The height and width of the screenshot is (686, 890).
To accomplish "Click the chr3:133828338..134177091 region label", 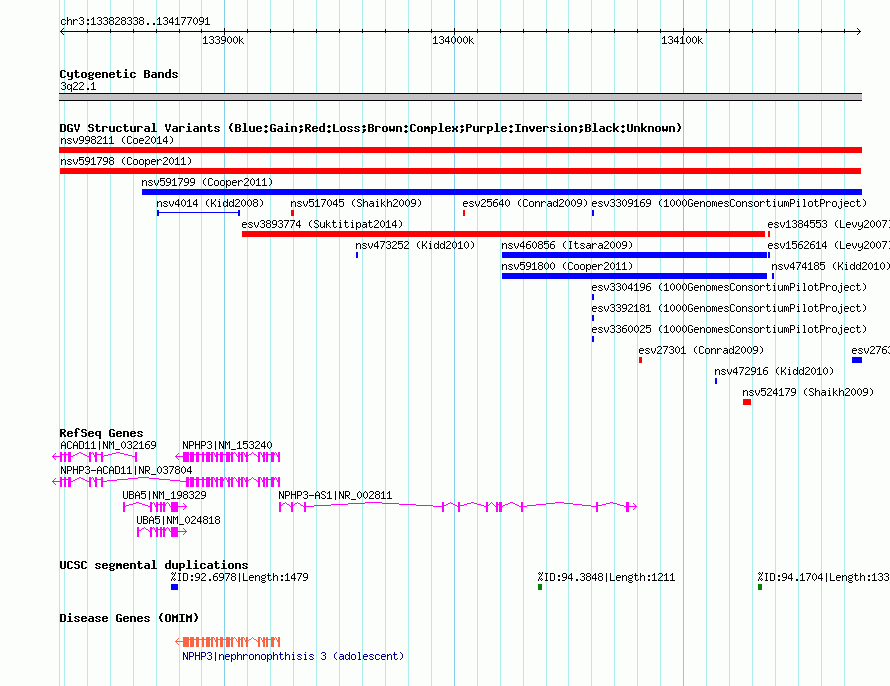I will pyautogui.click(x=135, y=21).
